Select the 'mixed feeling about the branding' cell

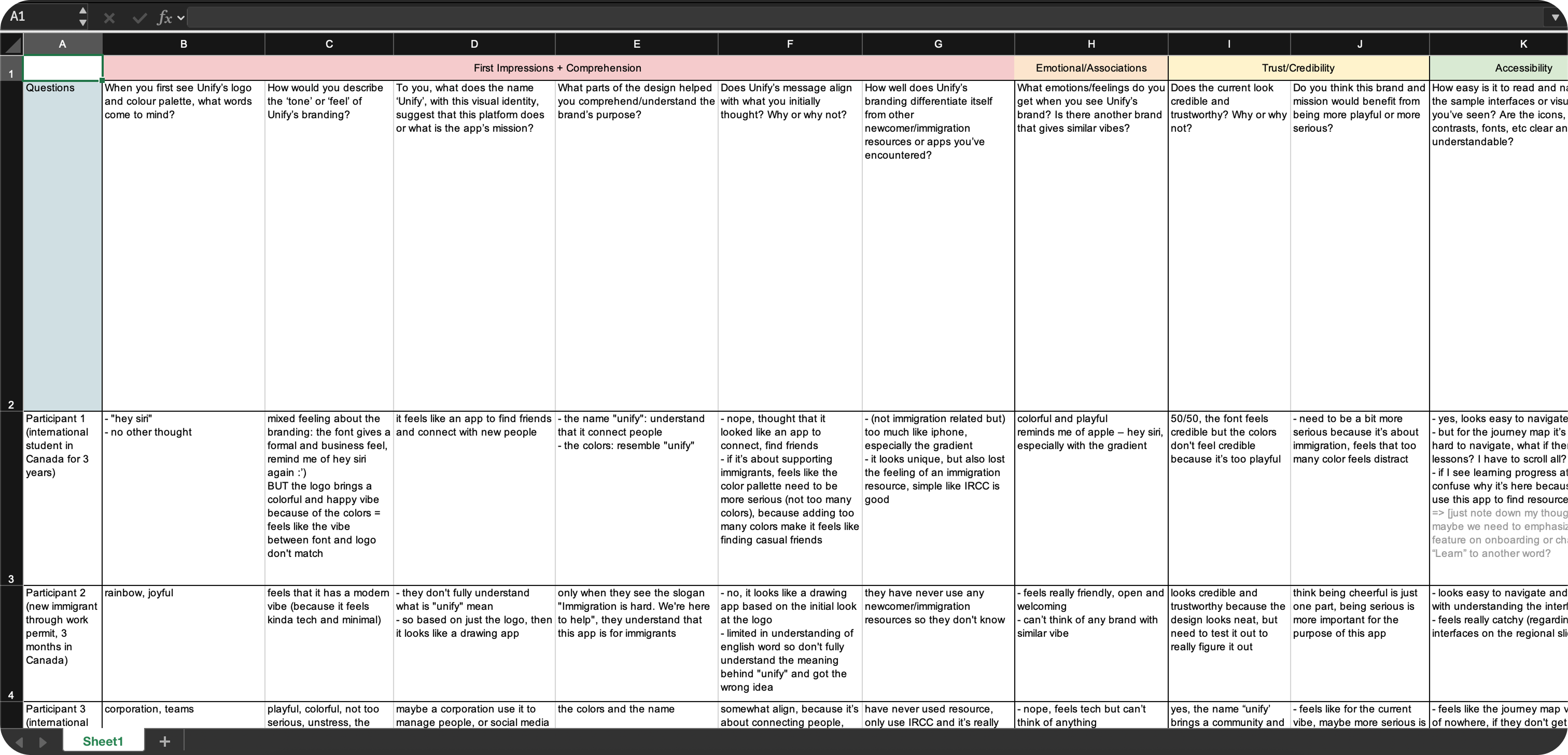pos(329,498)
